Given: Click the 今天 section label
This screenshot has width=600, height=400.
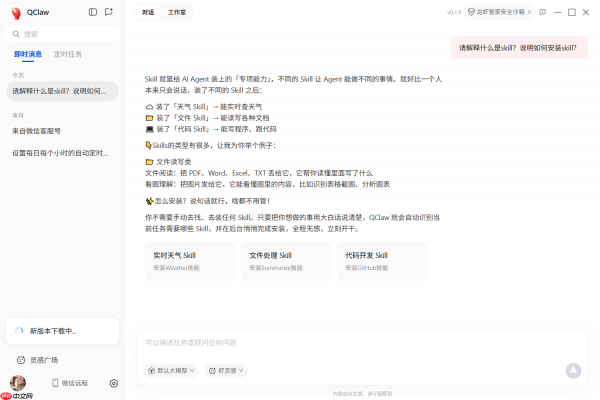Looking at the screenshot, I should (x=18, y=75).
